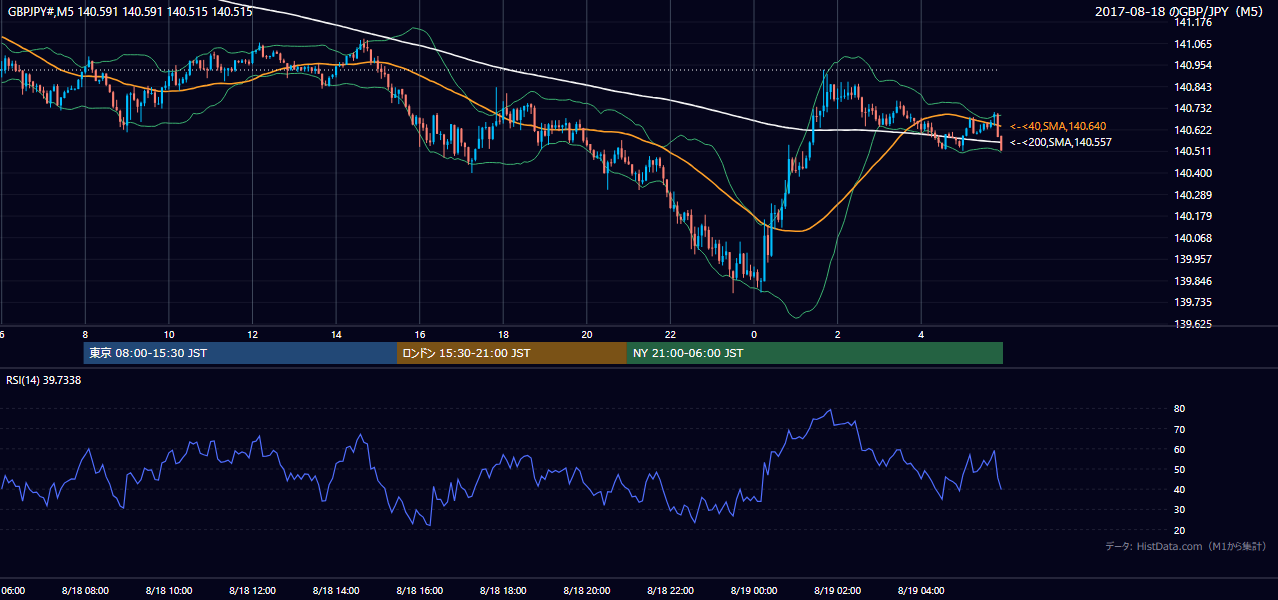Click the RSI scale value 60
1278x600 pixels.
(1179, 449)
